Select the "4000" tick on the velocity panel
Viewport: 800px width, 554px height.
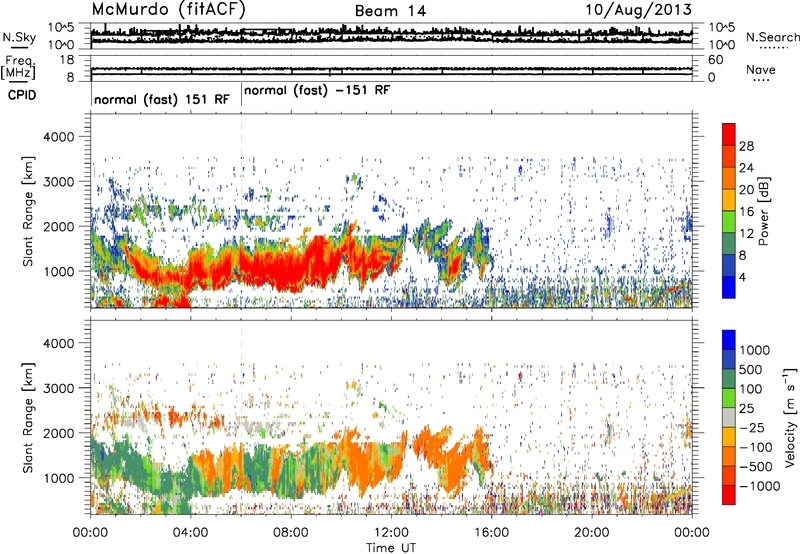(x=58, y=343)
